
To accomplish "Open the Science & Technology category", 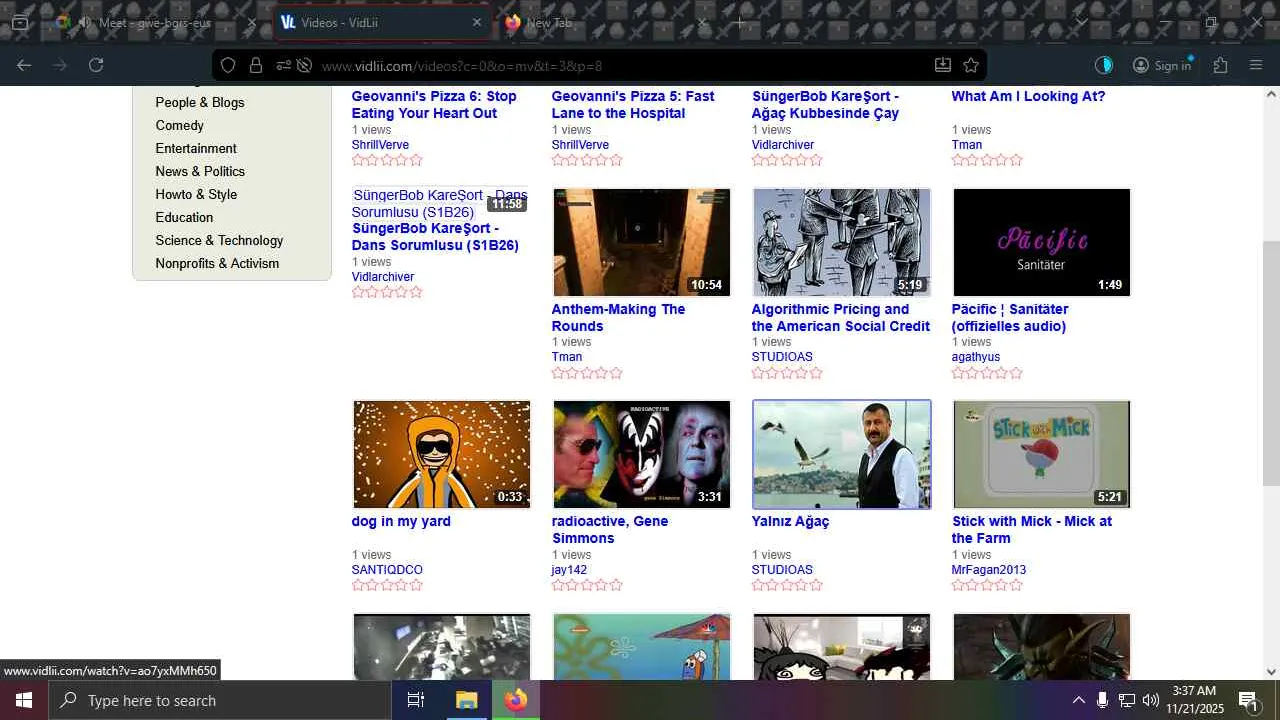I will (219, 240).
